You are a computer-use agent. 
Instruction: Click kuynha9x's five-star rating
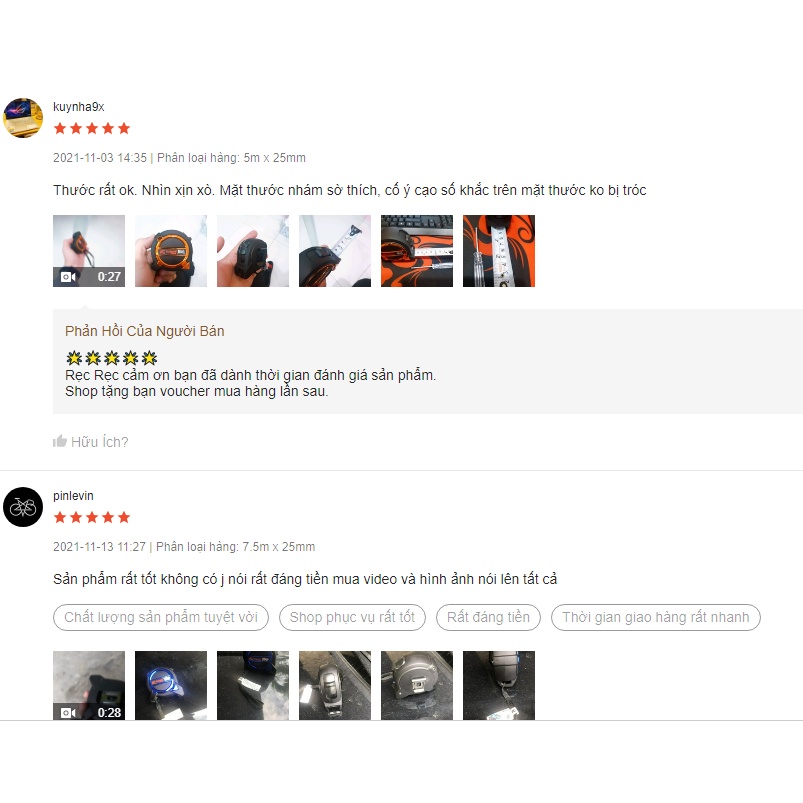point(92,128)
